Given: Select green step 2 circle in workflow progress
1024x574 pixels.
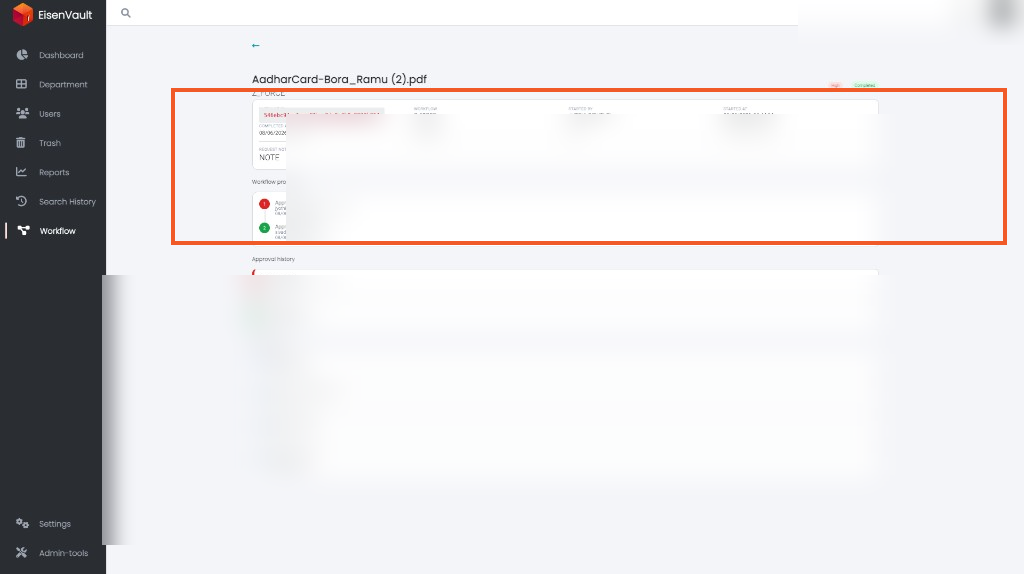Looking at the screenshot, I should point(264,228).
